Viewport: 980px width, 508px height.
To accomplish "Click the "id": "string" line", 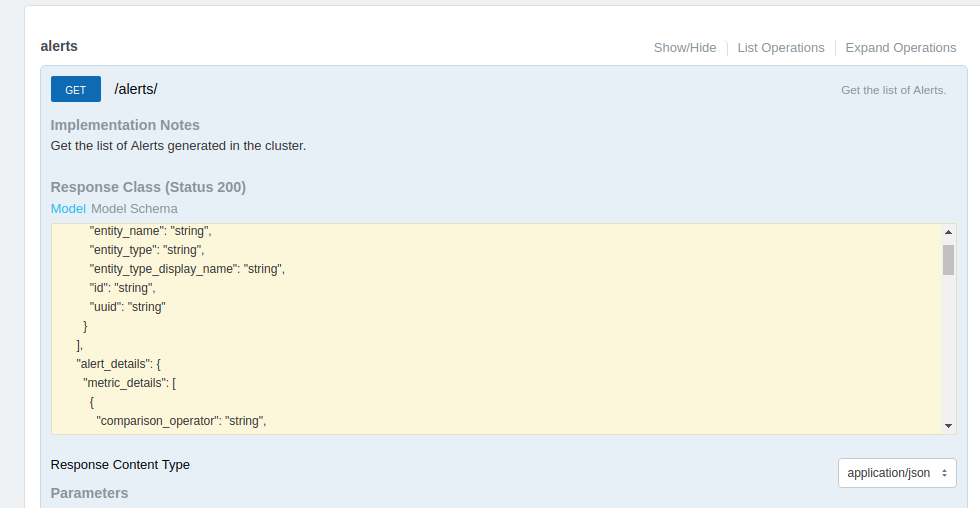I will tap(122, 288).
